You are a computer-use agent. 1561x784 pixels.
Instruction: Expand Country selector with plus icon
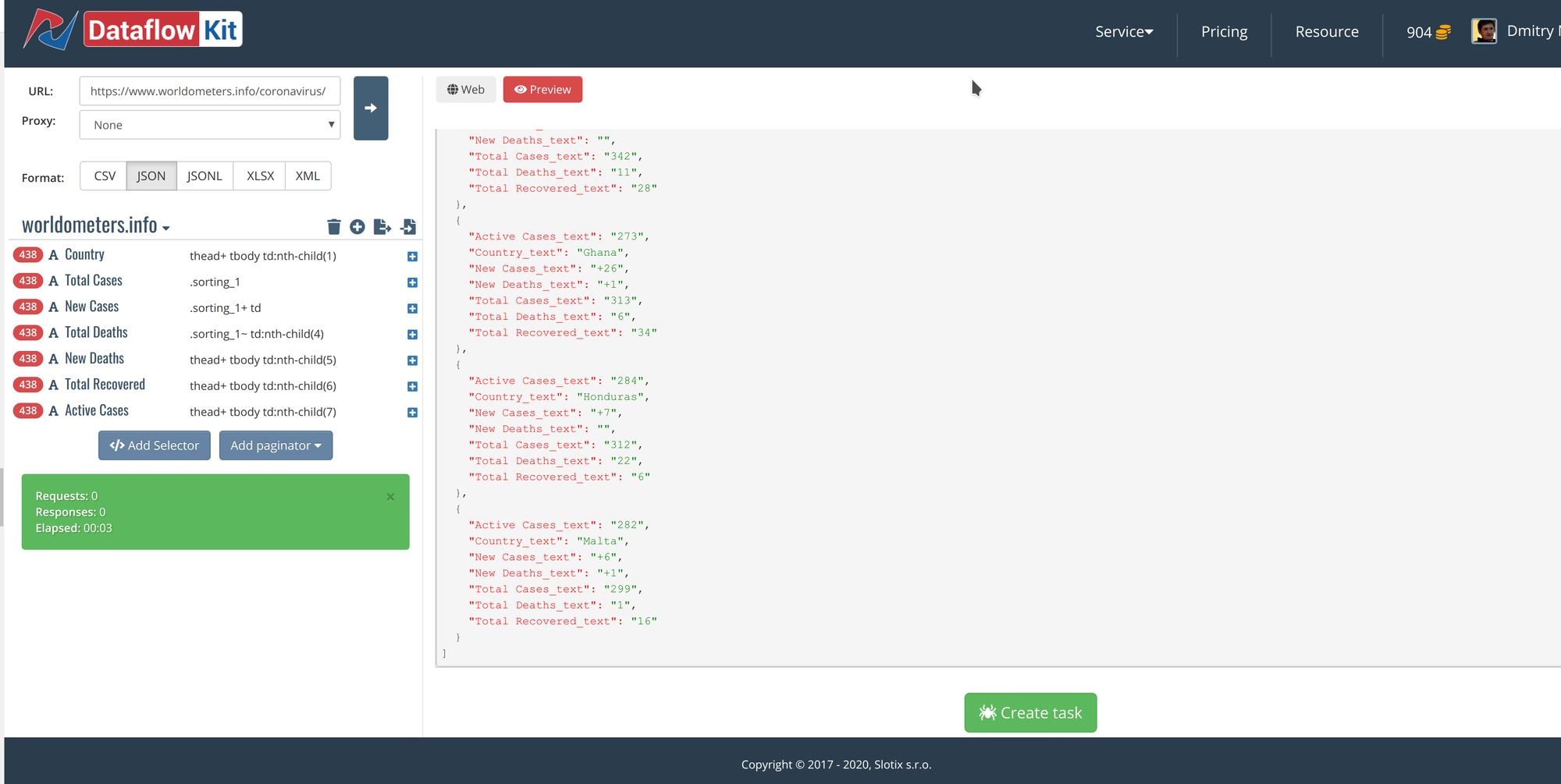coord(412,257)
